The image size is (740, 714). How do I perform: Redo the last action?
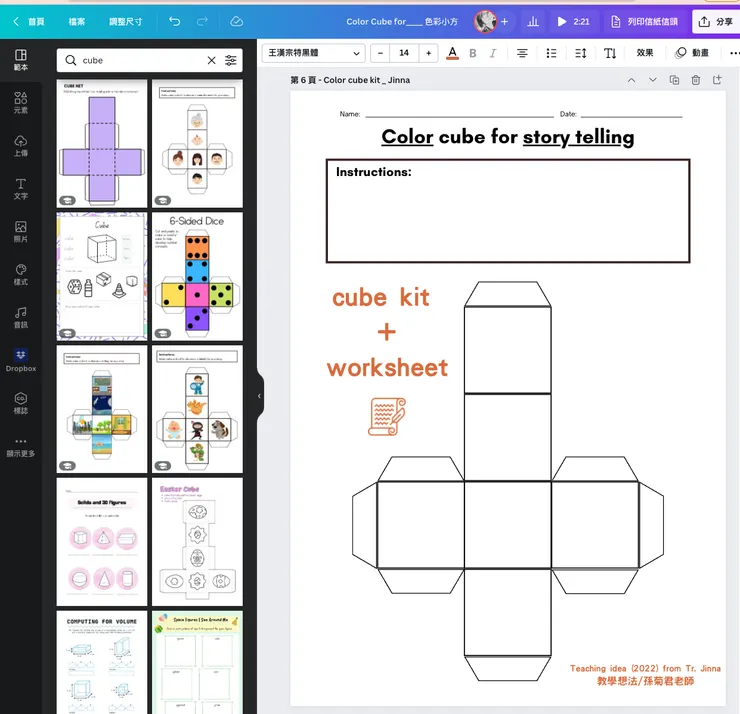(202, 21)
